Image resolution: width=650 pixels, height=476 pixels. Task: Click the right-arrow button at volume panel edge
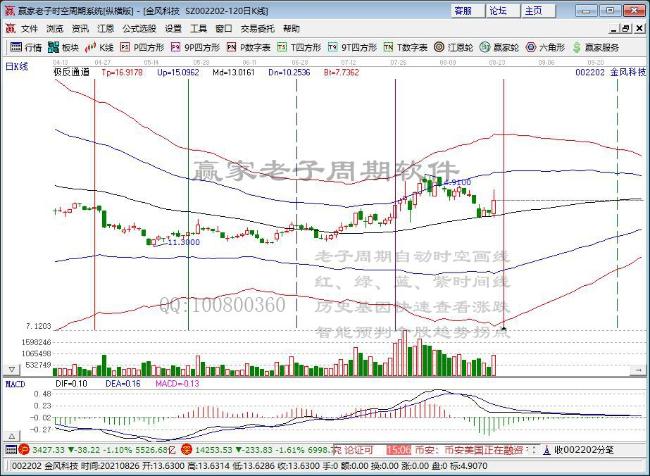coord(638,369)
